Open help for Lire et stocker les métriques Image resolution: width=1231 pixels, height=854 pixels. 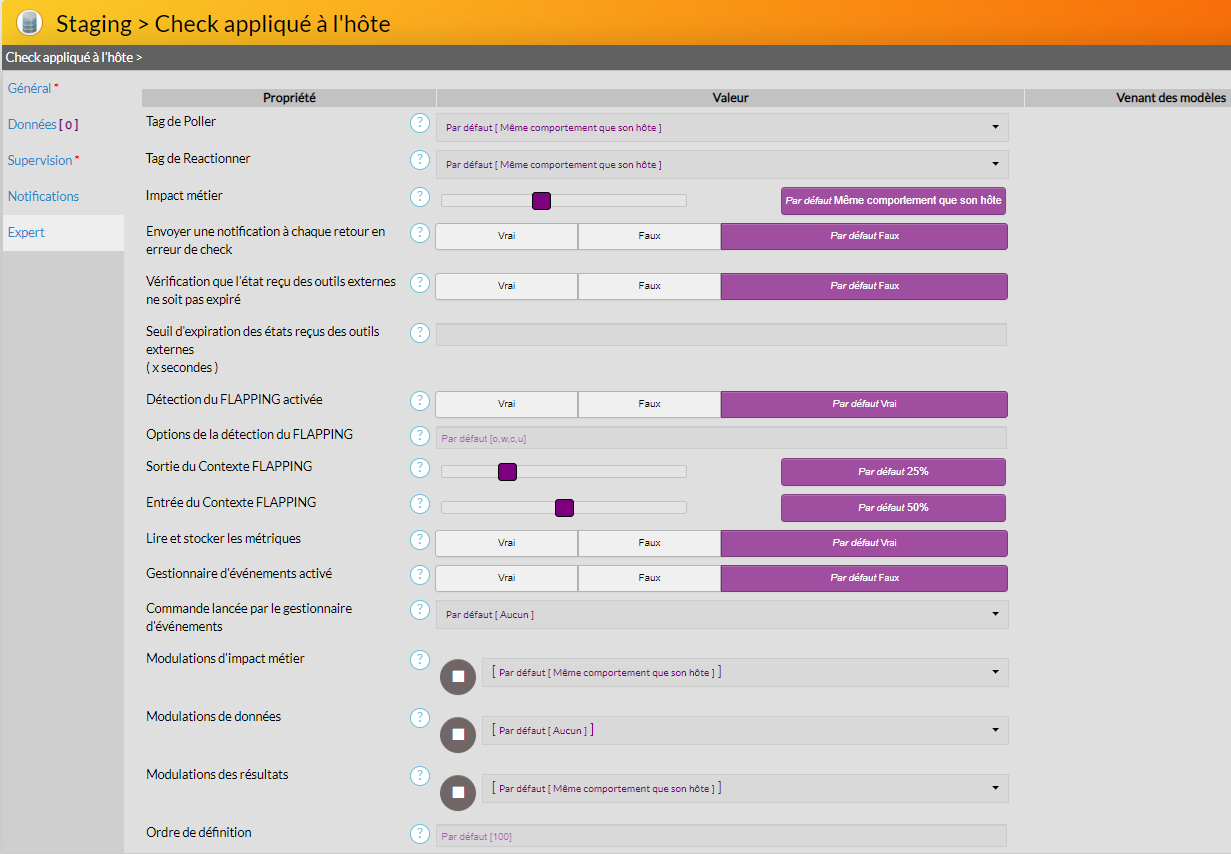tap(420, 540)
